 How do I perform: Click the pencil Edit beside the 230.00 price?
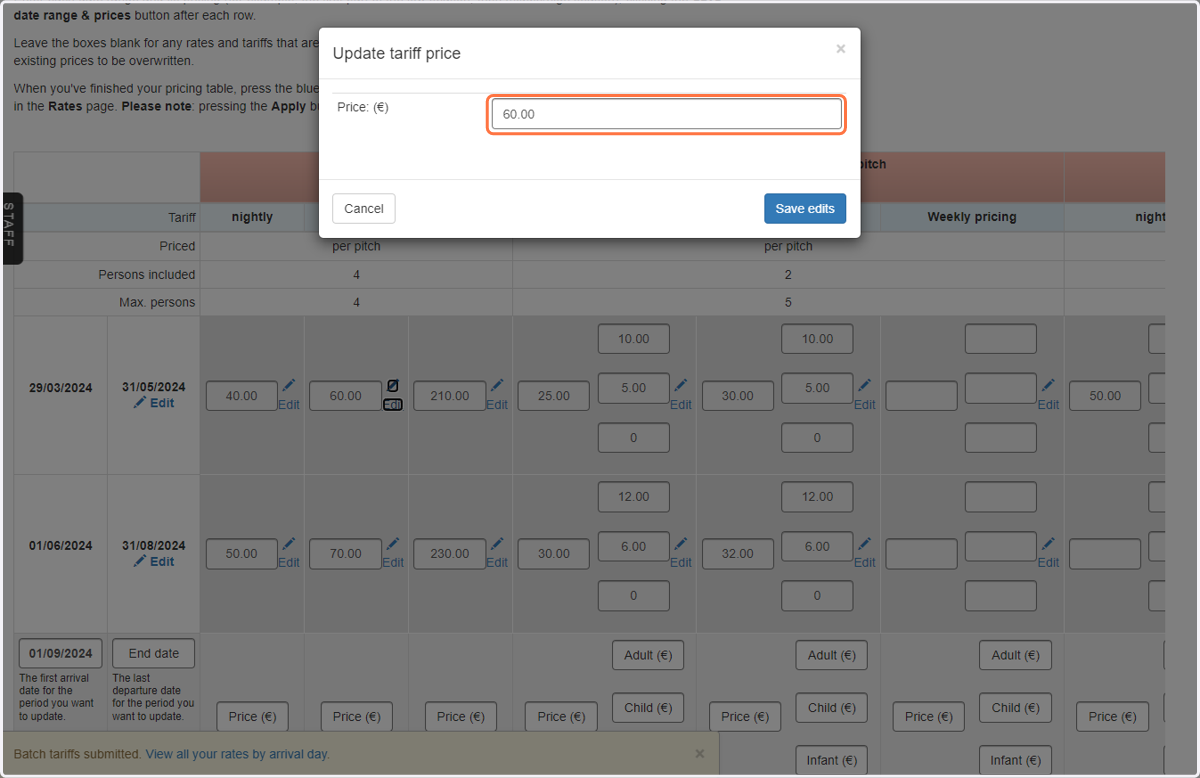point(497,553)
